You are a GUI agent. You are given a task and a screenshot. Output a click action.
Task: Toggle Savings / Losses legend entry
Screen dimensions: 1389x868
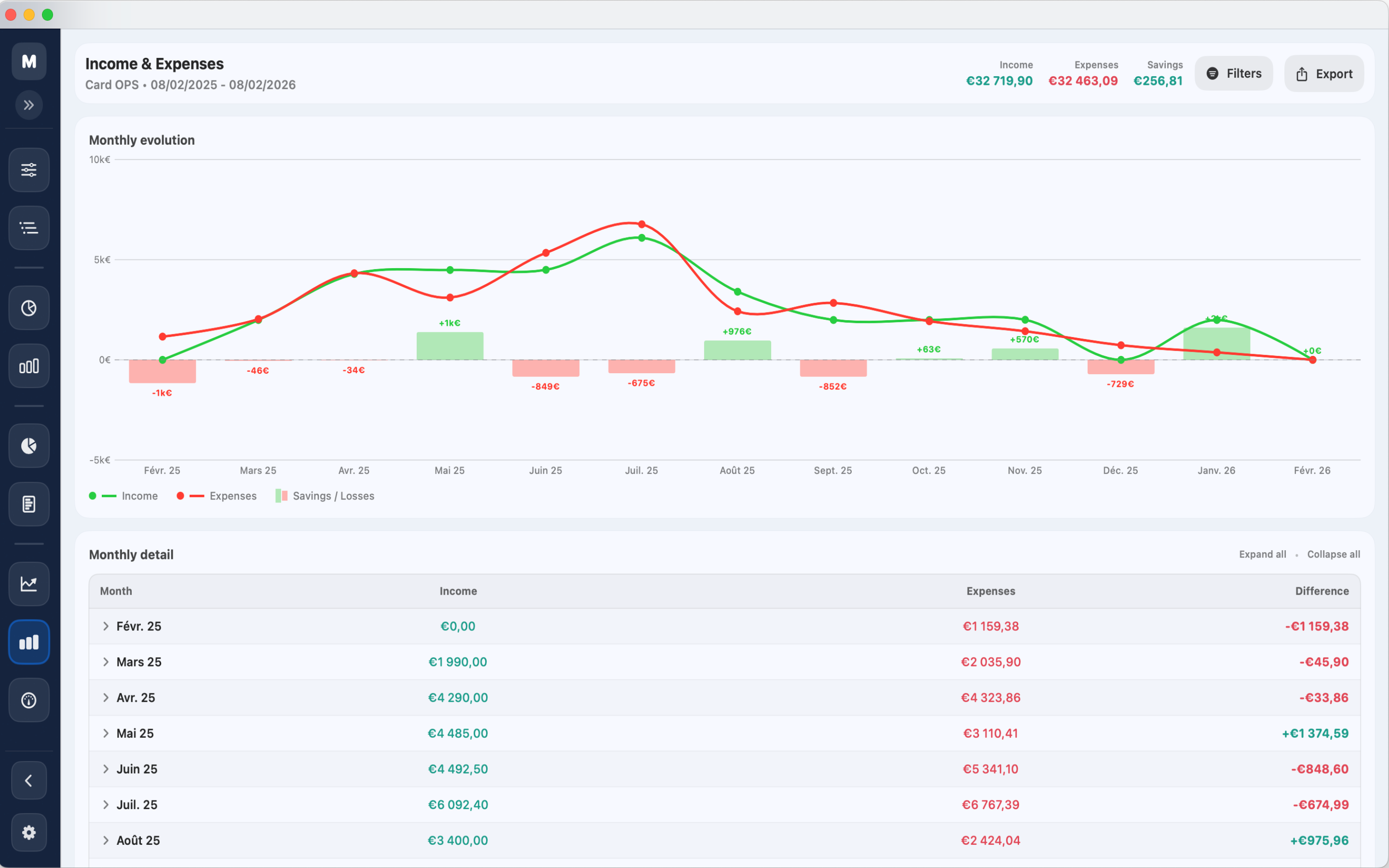pyautogui.click(x=325, y=496)
